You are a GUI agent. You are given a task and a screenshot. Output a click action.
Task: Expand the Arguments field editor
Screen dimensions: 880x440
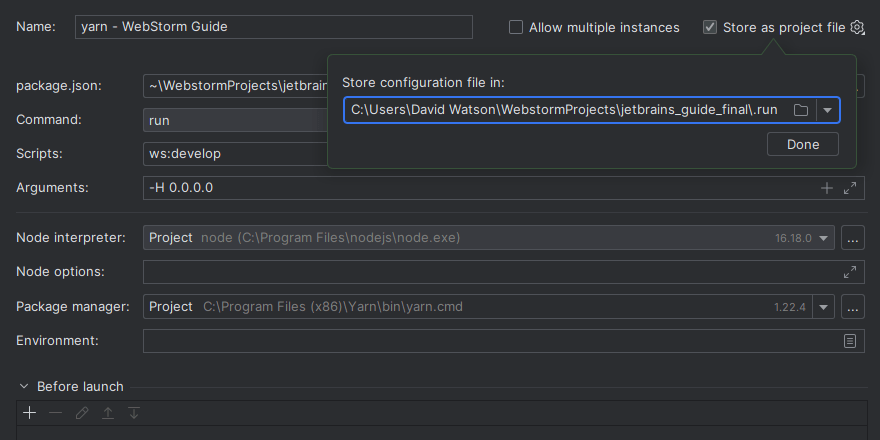coord(850,188)
